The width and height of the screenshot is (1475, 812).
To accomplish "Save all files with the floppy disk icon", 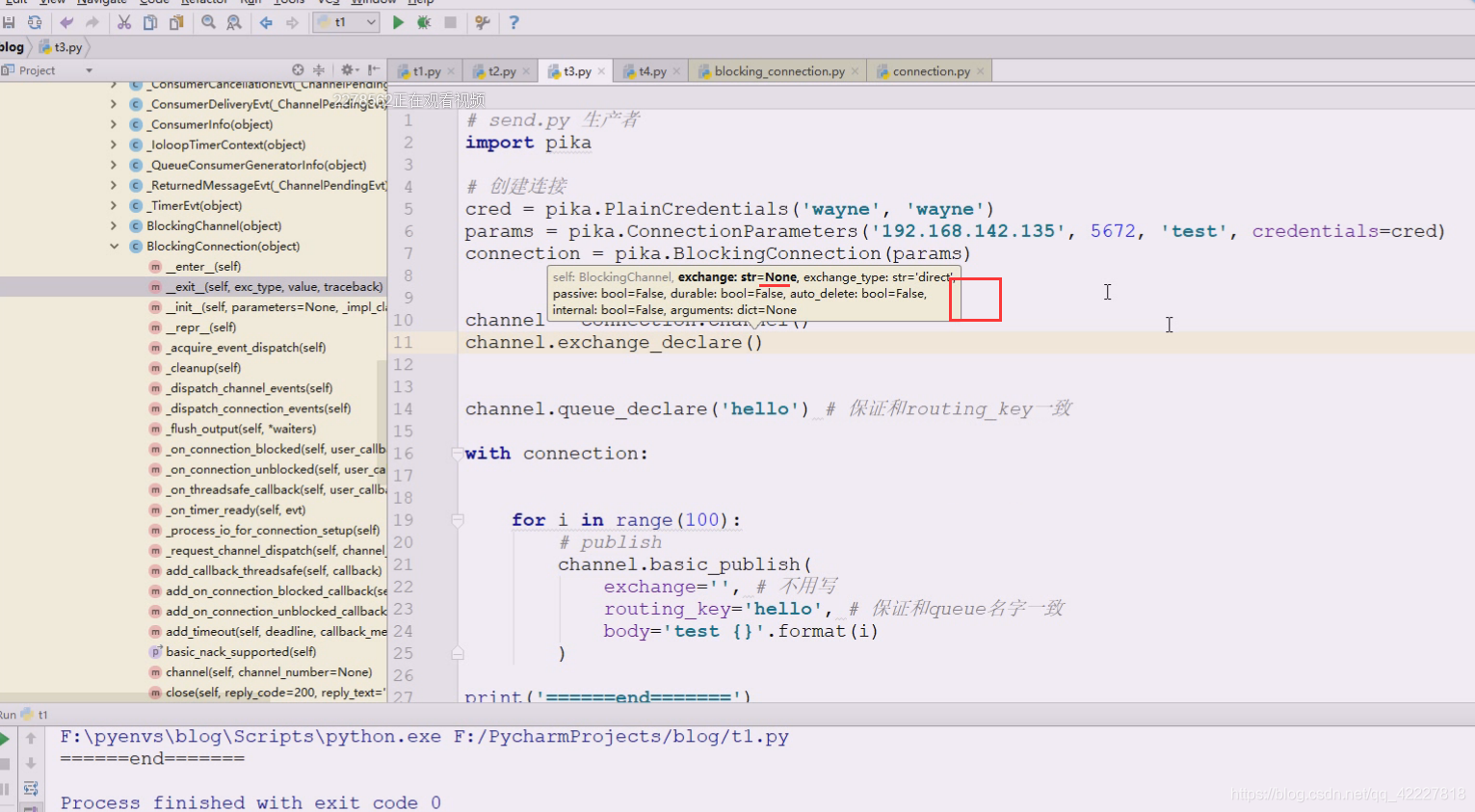I will (9, 22).
